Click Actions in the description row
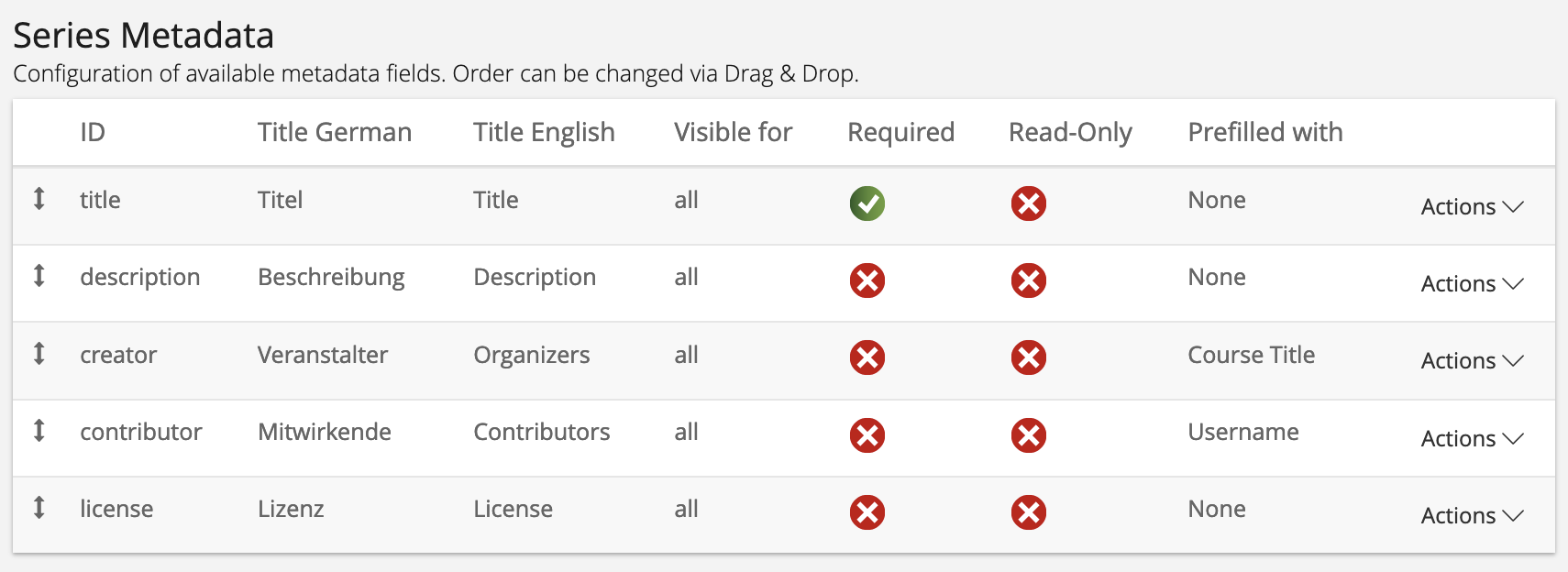The width and height of the screenshot is (1568, 572). (1471, 283)
